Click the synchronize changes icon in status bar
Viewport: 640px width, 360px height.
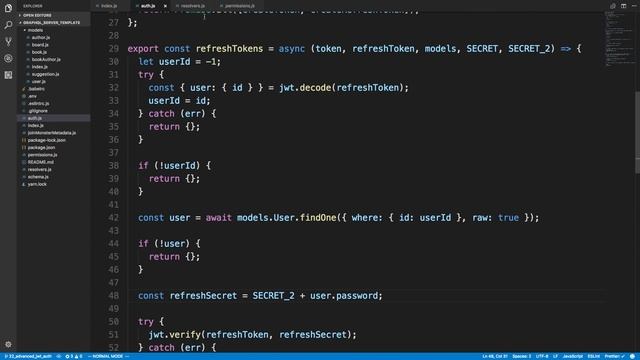(x=59, y=356)
